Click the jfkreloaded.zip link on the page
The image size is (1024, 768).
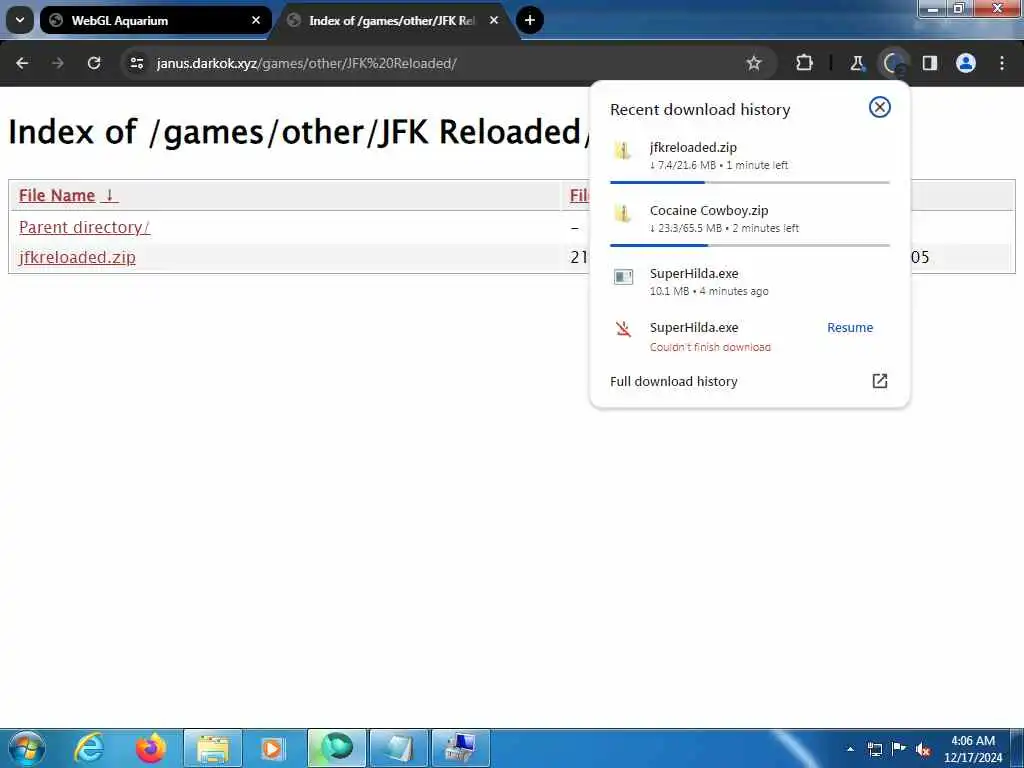77,257
